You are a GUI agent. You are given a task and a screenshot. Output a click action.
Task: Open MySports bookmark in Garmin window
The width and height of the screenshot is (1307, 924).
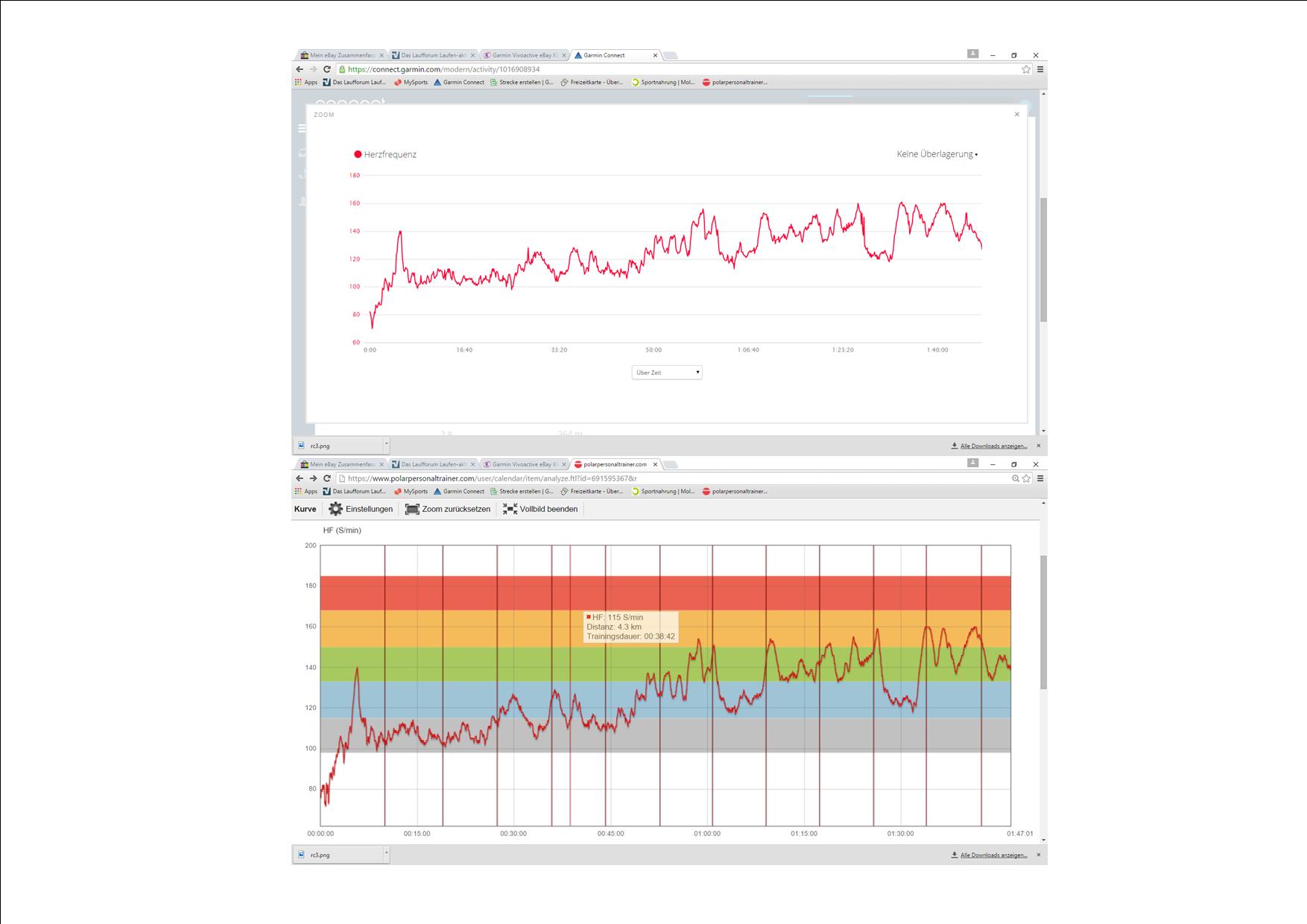(x=411, y=83)
